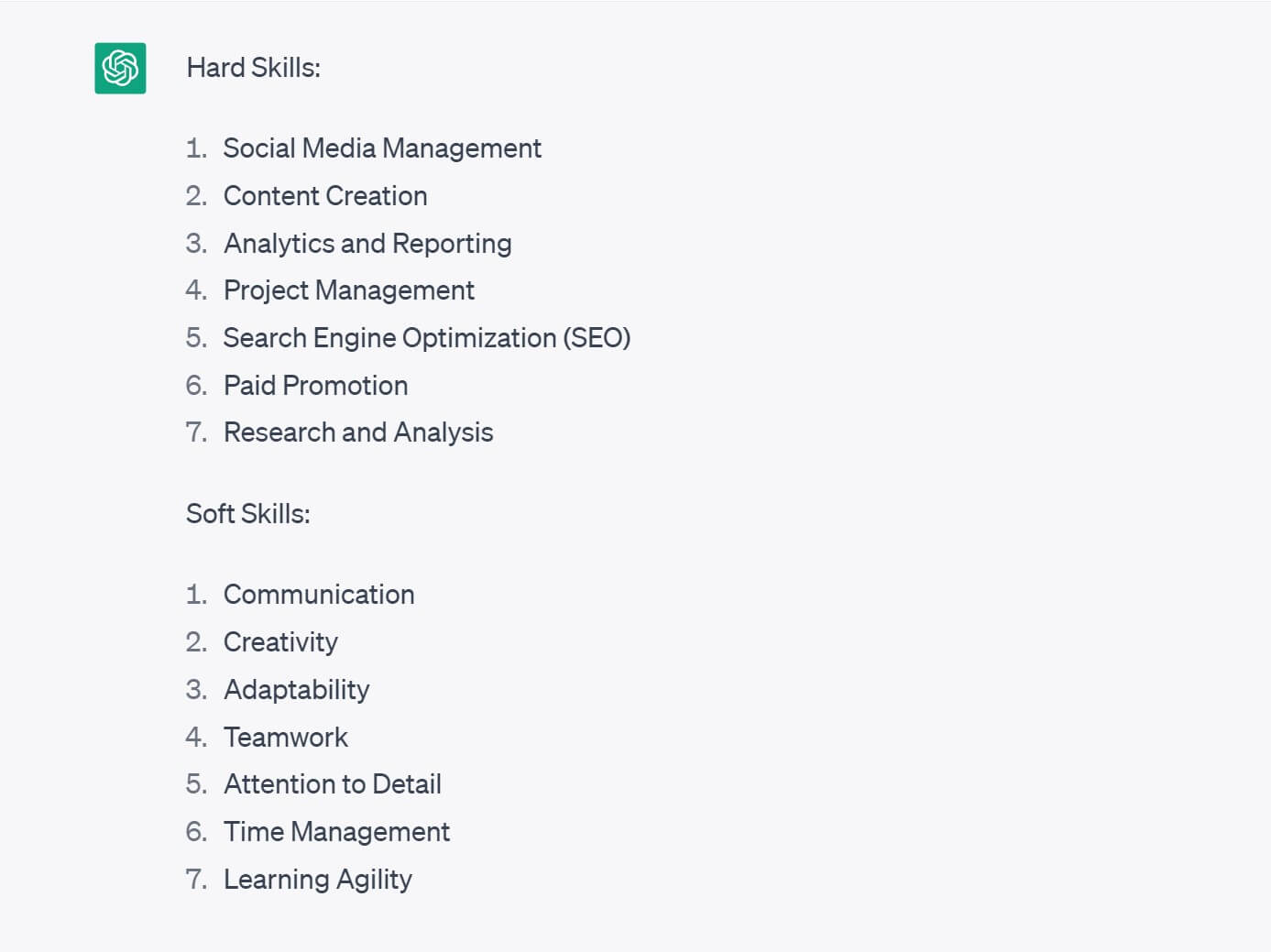The height and width of the screenshot is (952, 1271).
Task: Click 'Paid Promotion' list item
Action: pos(316,386)
